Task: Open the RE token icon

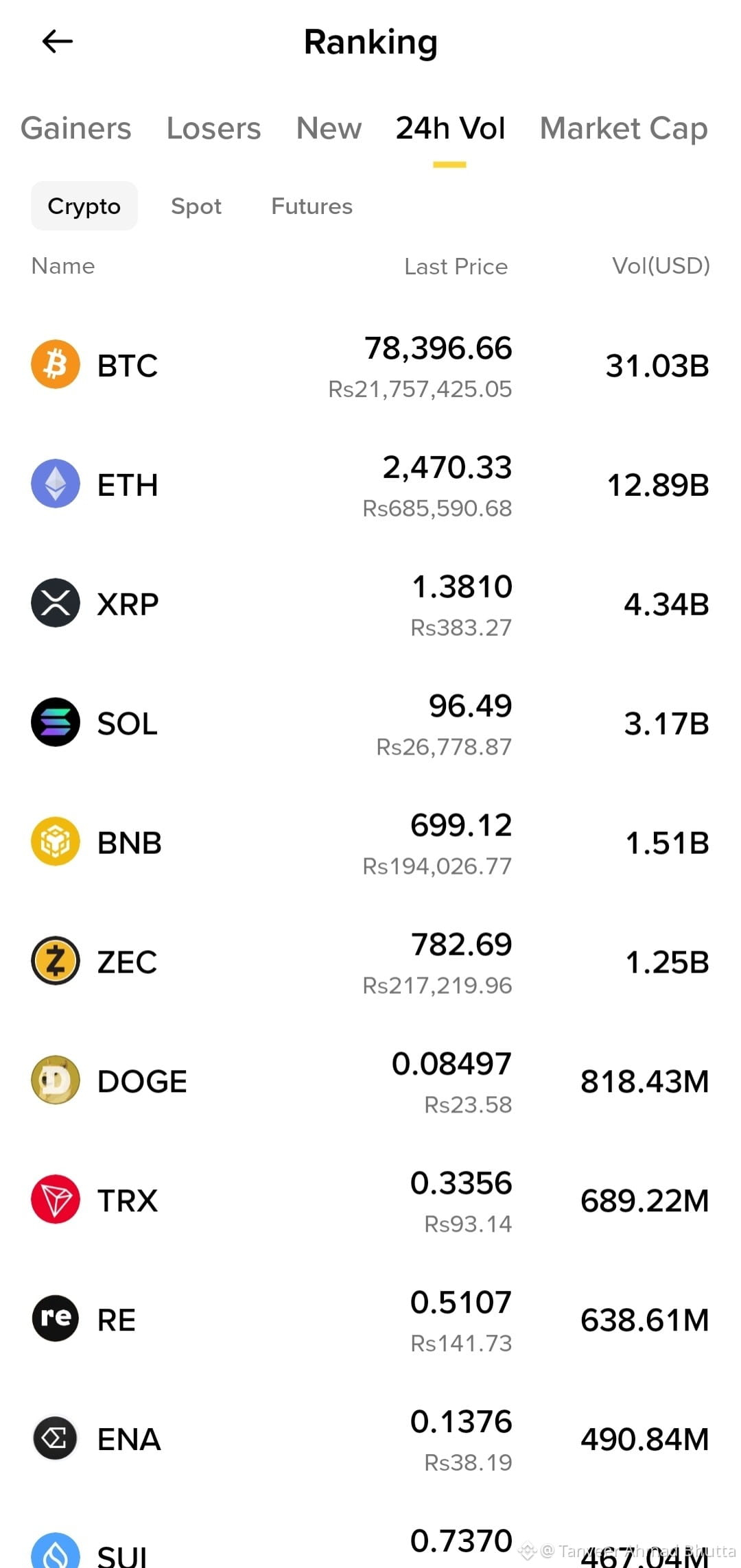Action: pos(56,1318)
